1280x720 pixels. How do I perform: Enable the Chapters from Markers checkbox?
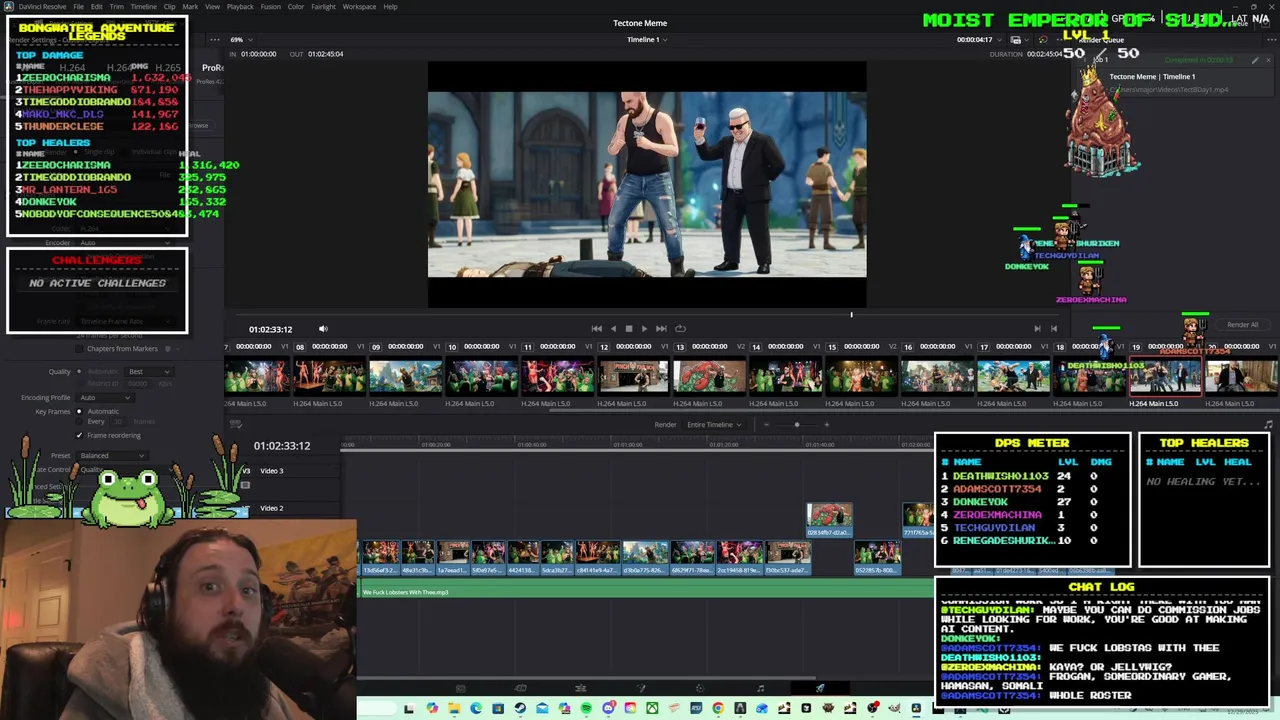pos(79,348)
